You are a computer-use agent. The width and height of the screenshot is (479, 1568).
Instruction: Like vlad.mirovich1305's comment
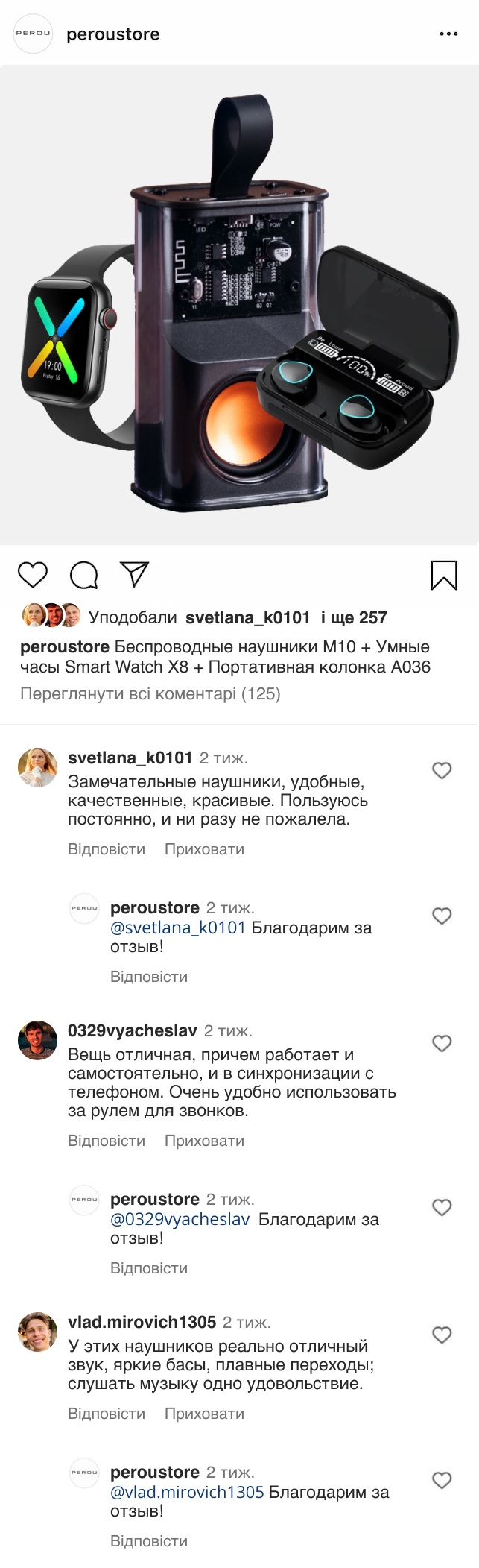442,1335
